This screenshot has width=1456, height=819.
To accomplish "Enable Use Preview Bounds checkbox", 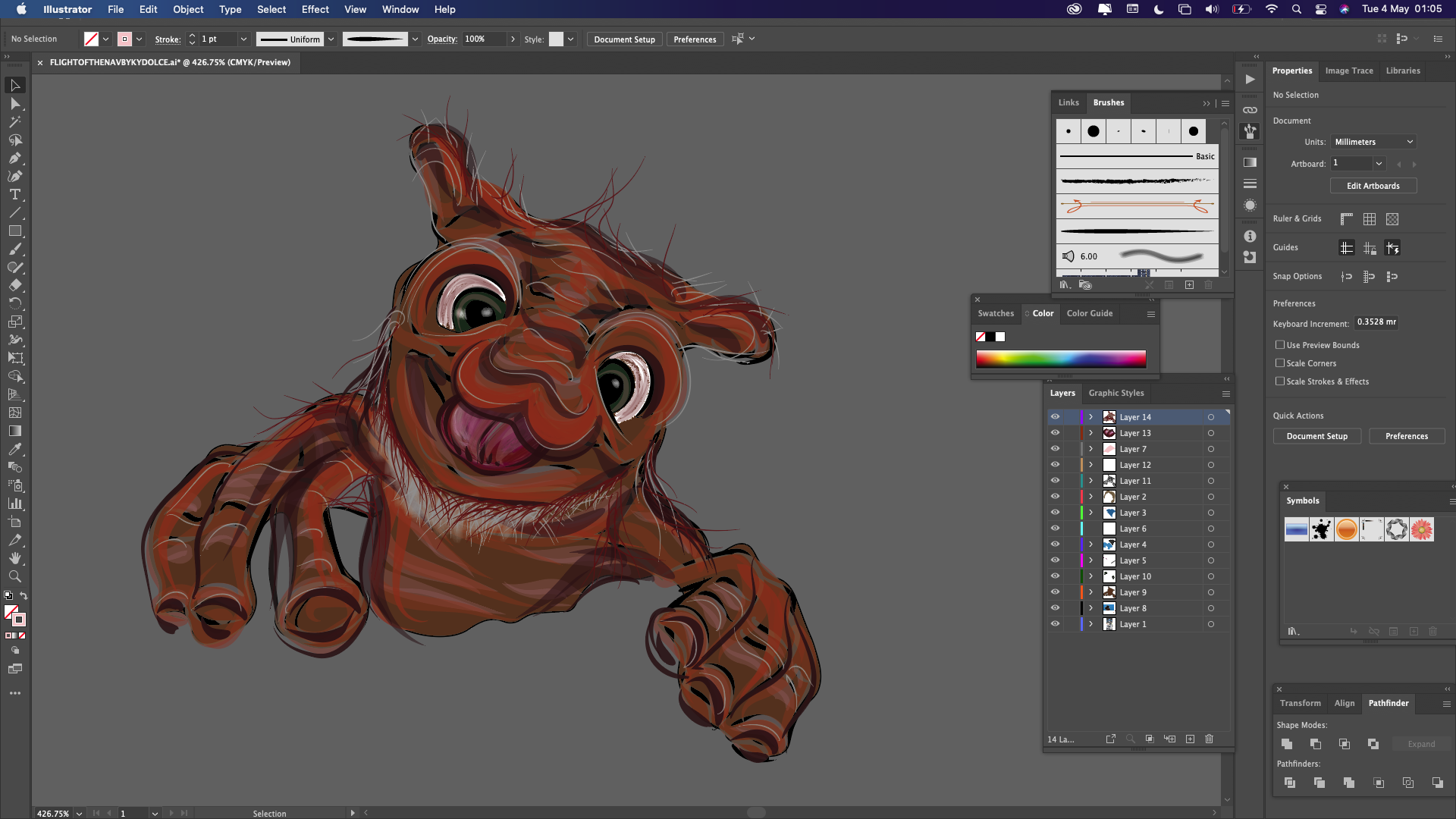I will point(1280,344).
